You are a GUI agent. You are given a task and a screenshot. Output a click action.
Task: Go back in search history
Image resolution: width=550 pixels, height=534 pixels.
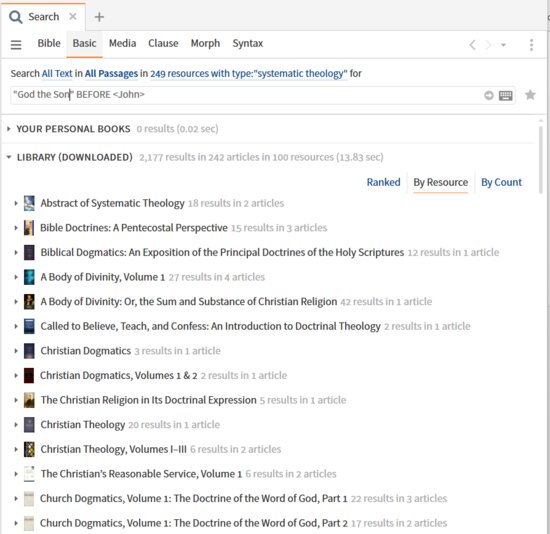[x=473, y=45]
